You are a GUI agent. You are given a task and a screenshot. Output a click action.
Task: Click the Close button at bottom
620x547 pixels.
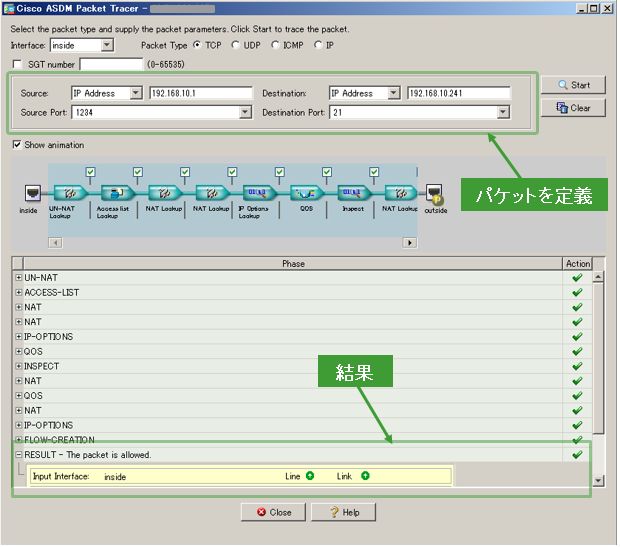pos(274,513)
